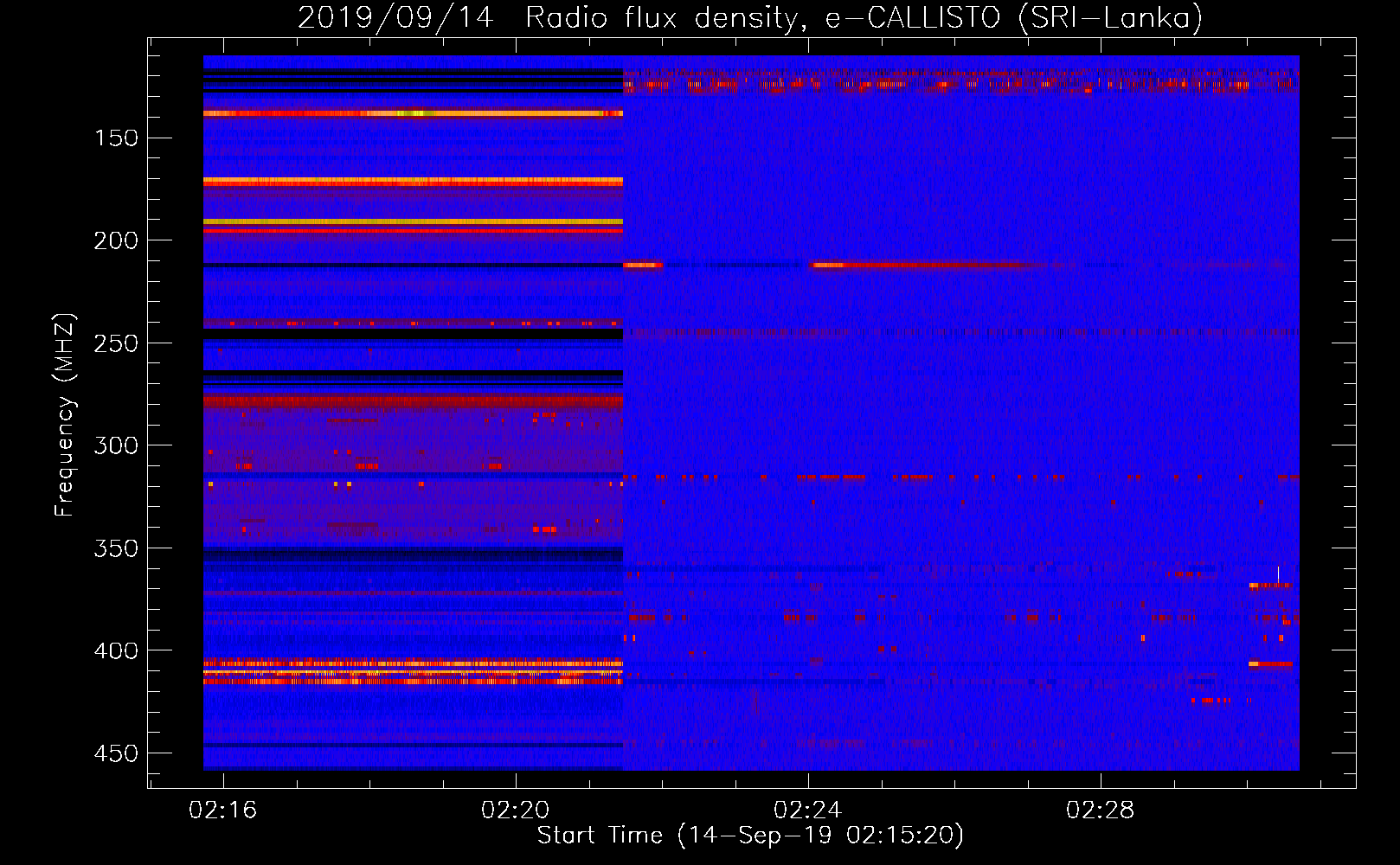Click the 350 frequency tick label
Image resolution: width=1400 pixels, height=865 pixels.
coord(116,548)
